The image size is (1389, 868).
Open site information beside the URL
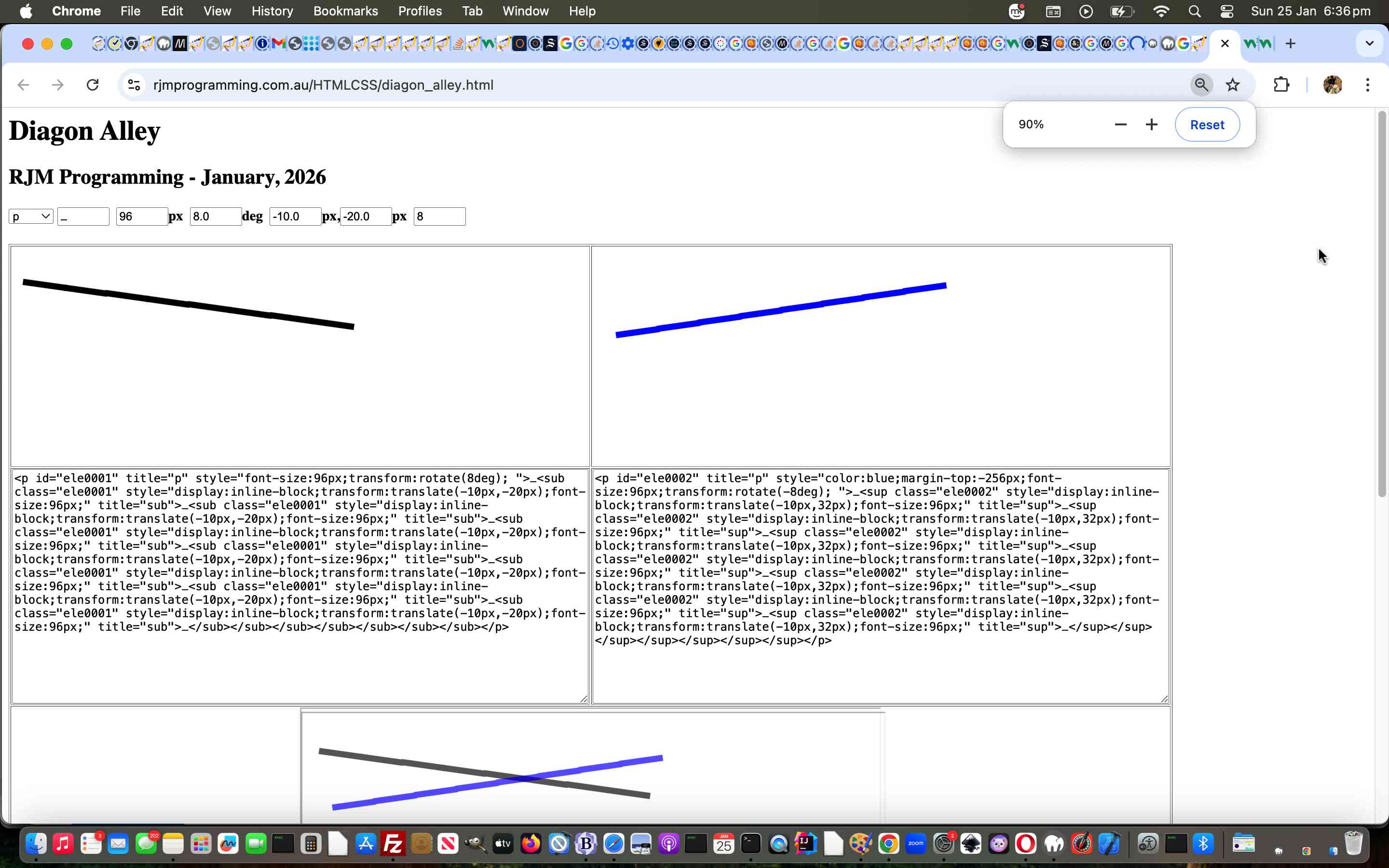[x=134, y=84]
